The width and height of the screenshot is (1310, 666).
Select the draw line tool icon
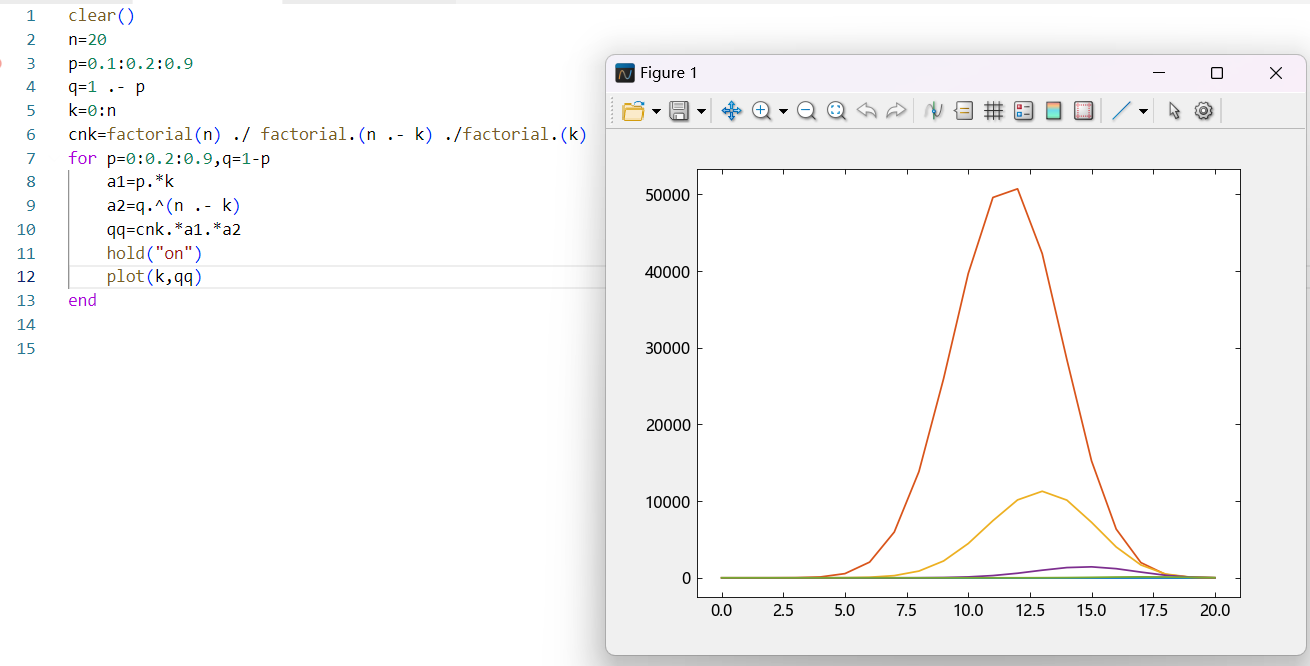tap(1121, 111)
